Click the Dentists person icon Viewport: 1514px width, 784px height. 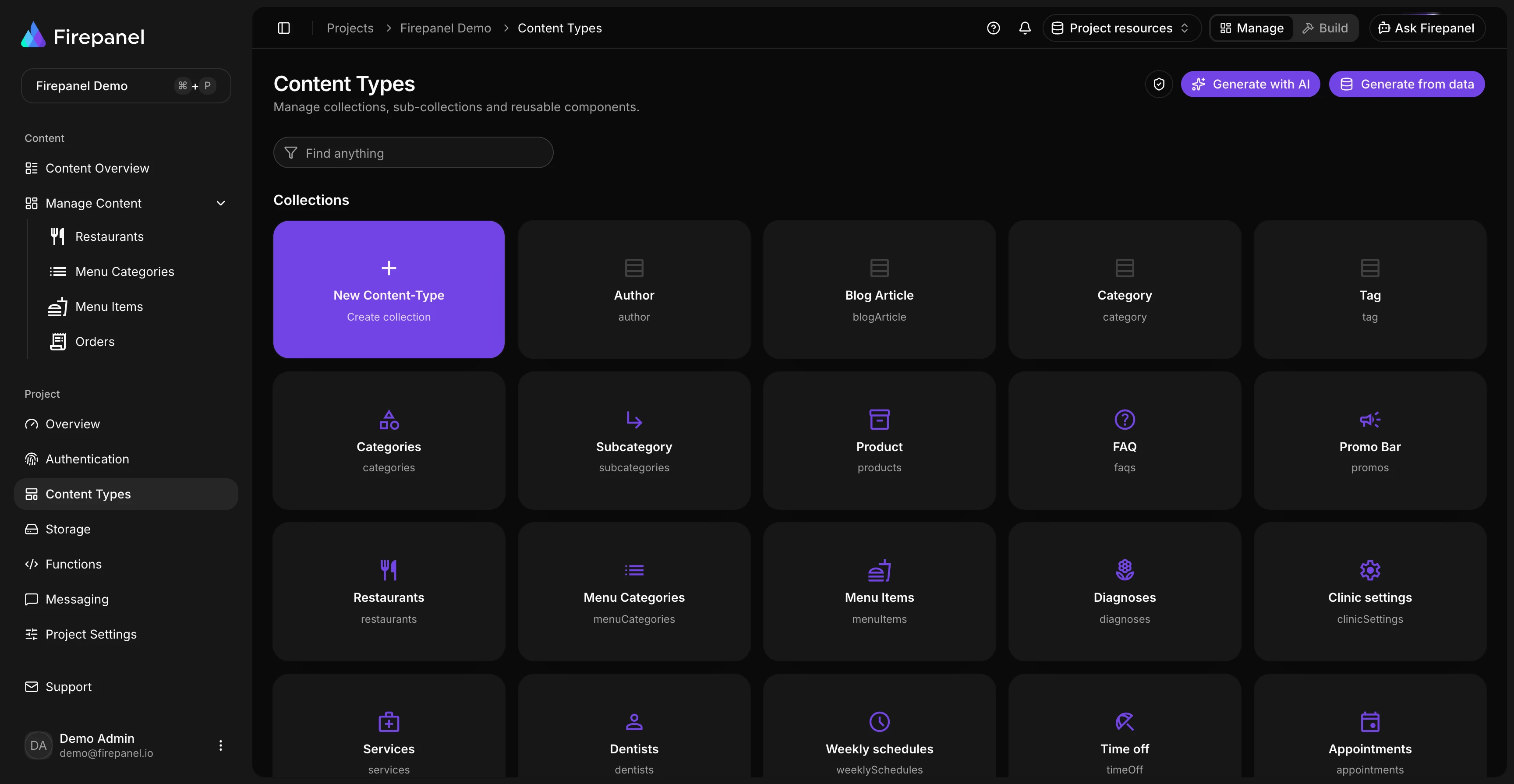pyautogui.click(x=633, y=722)
